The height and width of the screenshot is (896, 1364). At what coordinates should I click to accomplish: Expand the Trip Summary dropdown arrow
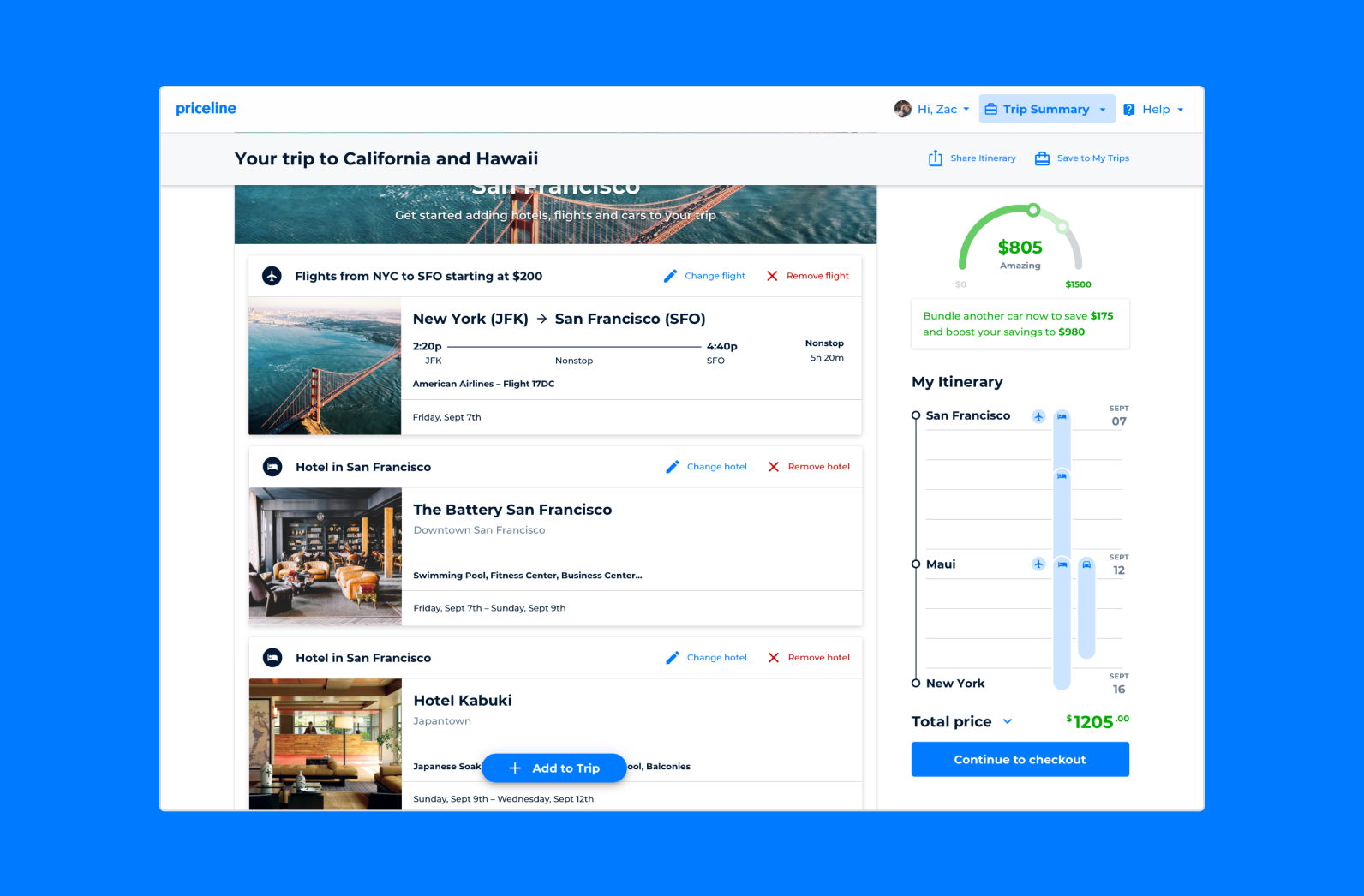[1102, 110]
